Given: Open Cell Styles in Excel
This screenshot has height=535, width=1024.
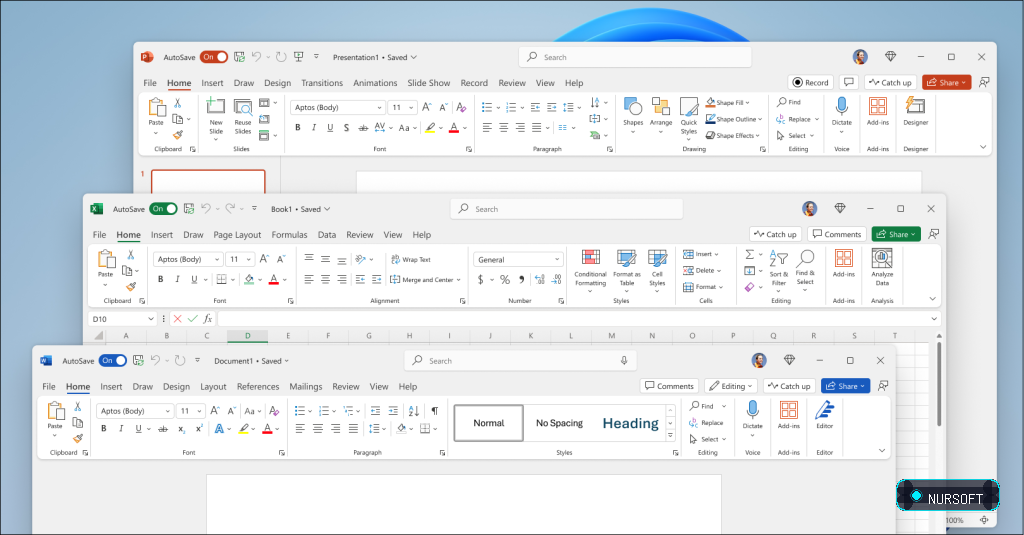Looking at the screenshot, I should click(x=657, y=270).
